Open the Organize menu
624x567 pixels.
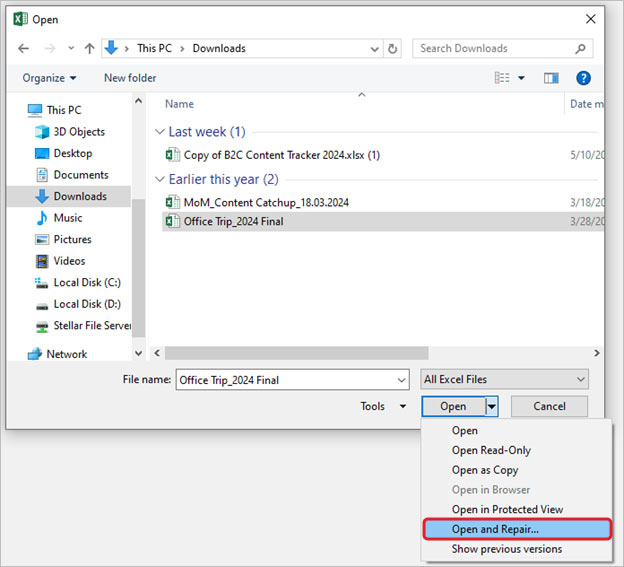(x=49, y=78)
